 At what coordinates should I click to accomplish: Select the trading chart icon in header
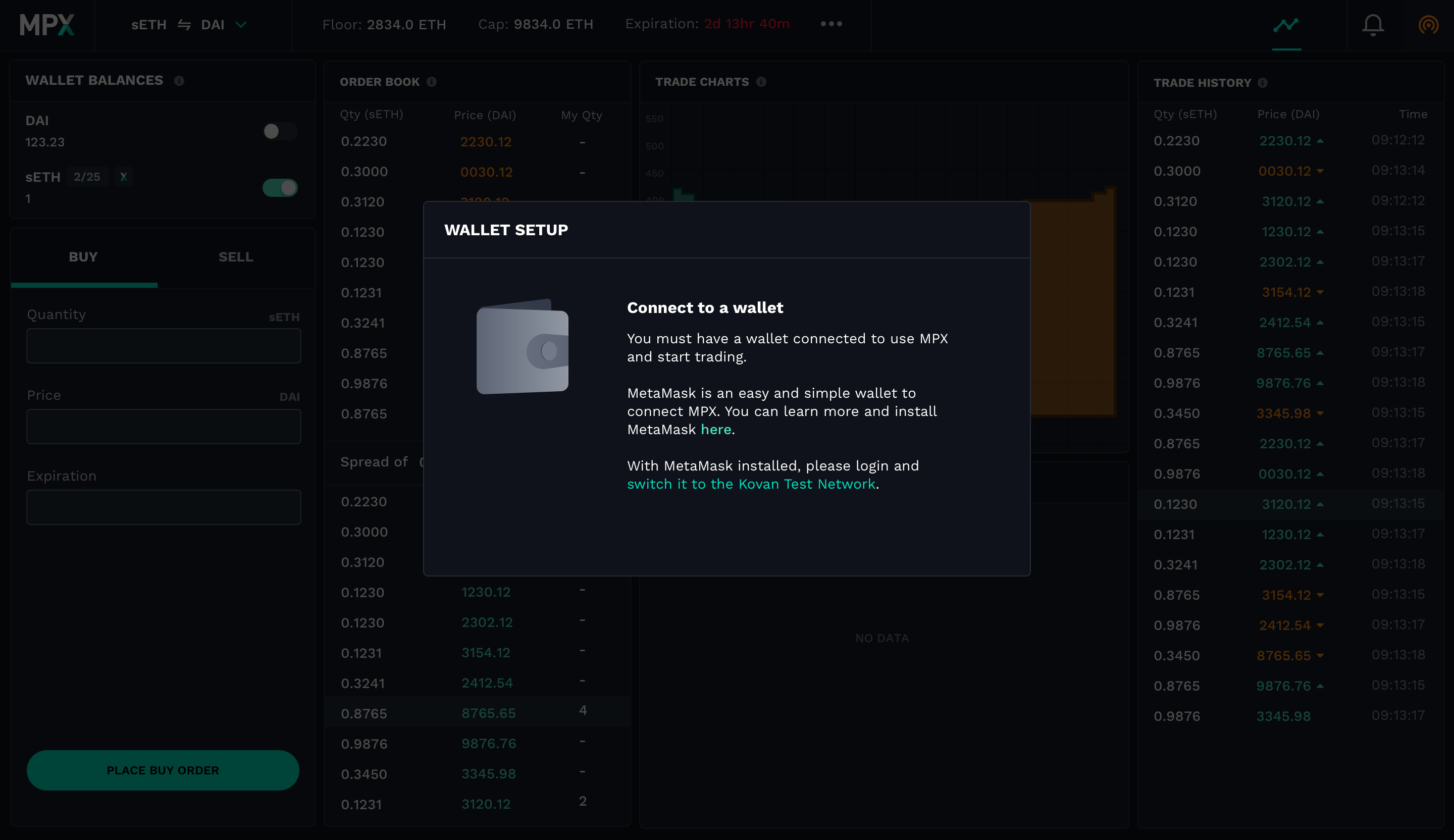point(1286,25)
